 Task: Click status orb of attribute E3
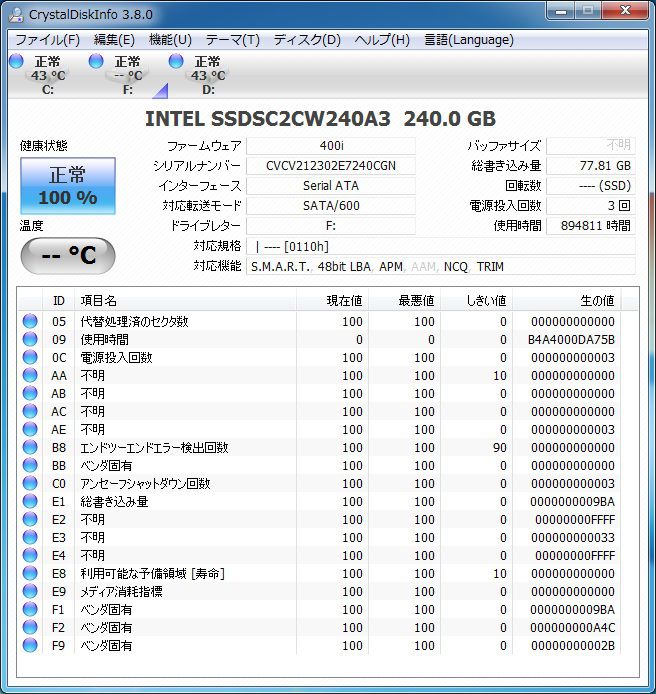point(30,537)
